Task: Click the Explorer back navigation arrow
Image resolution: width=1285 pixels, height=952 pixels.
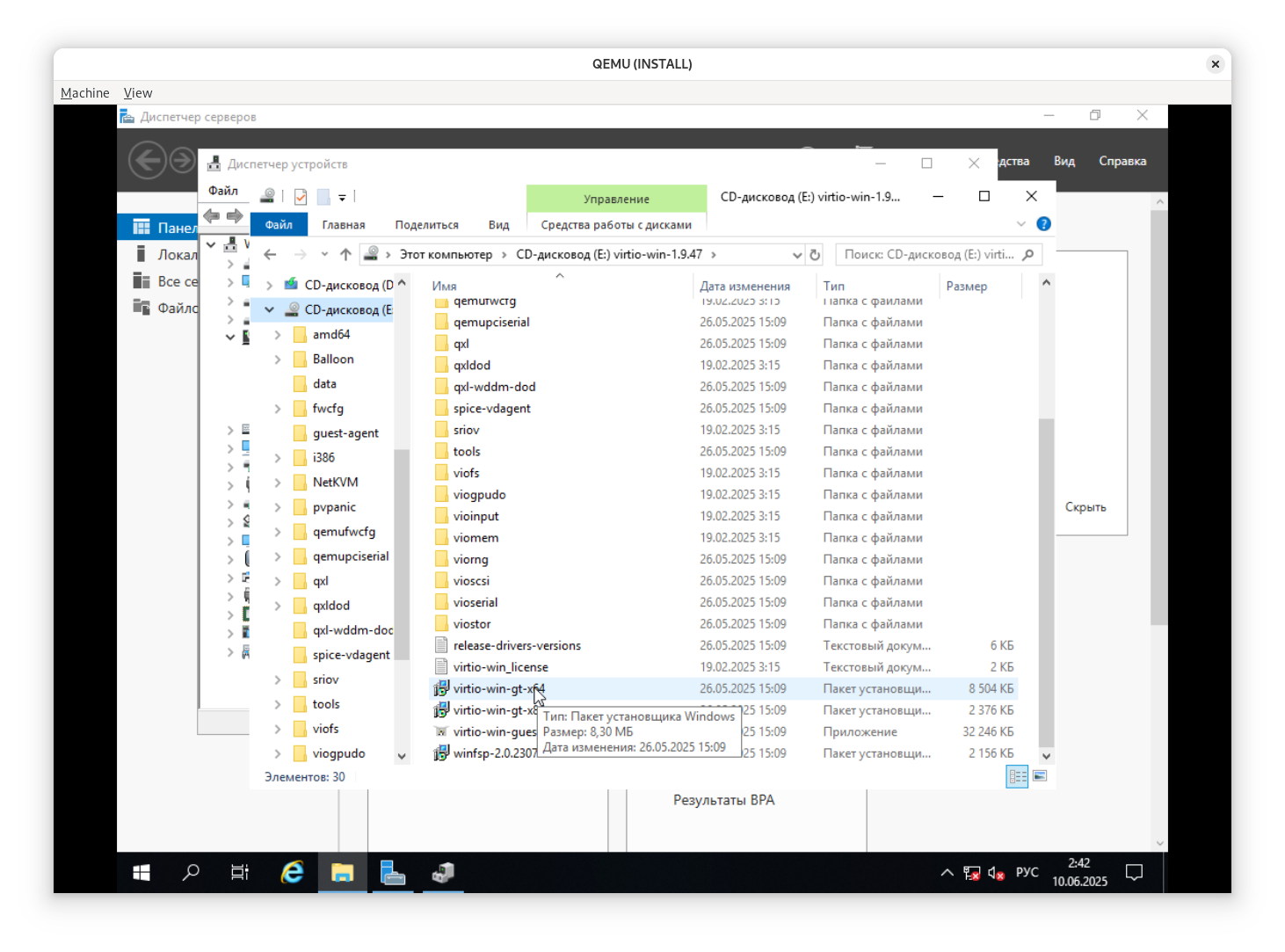Action: pos(271,255)
